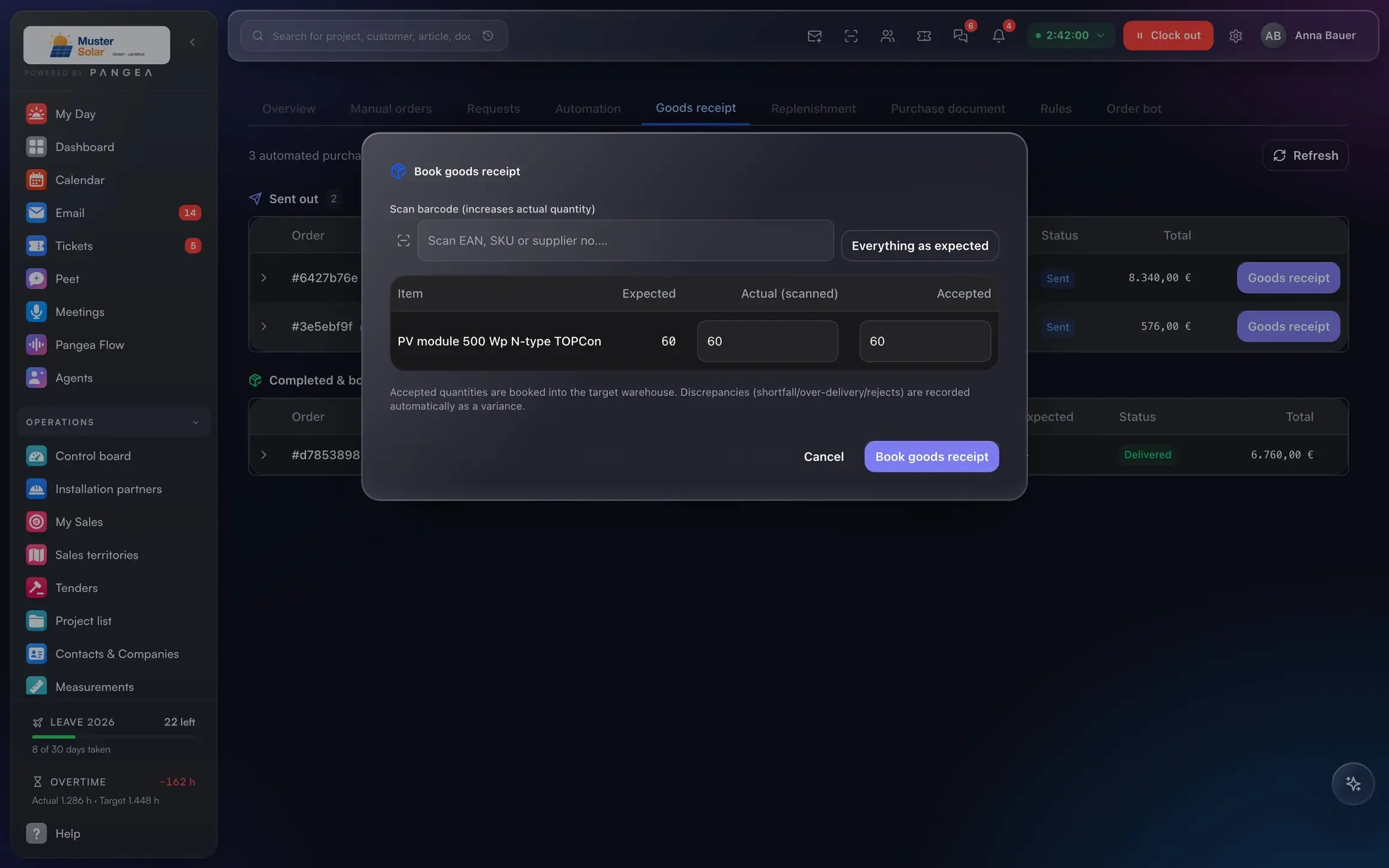
Task: Click the Actual (scanned) quantity field
Action: tap(767, 341)
